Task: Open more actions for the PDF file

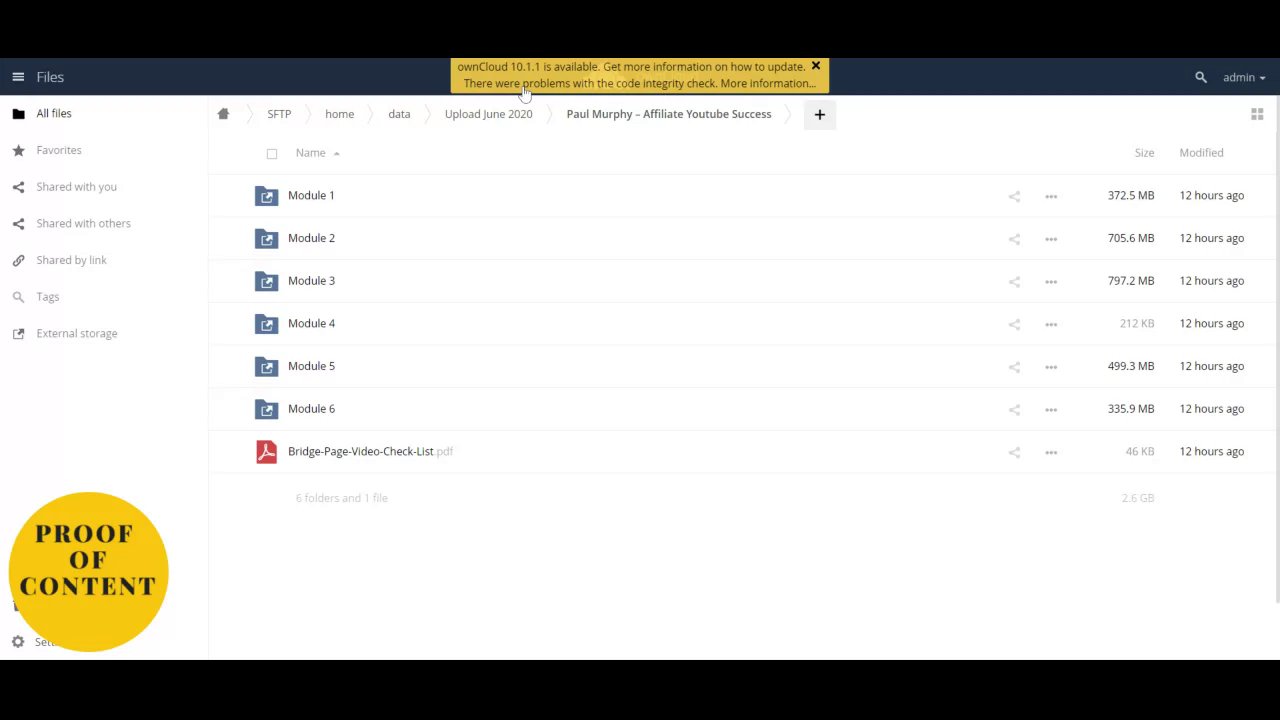Action: tap(1051, 453)
